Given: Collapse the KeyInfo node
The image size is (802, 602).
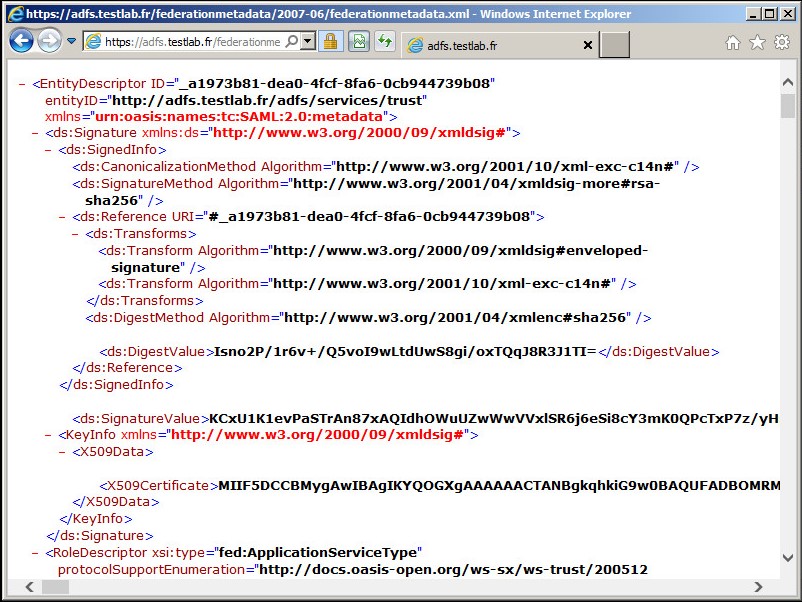Looking at the screenshot, I should pos(48,435).
